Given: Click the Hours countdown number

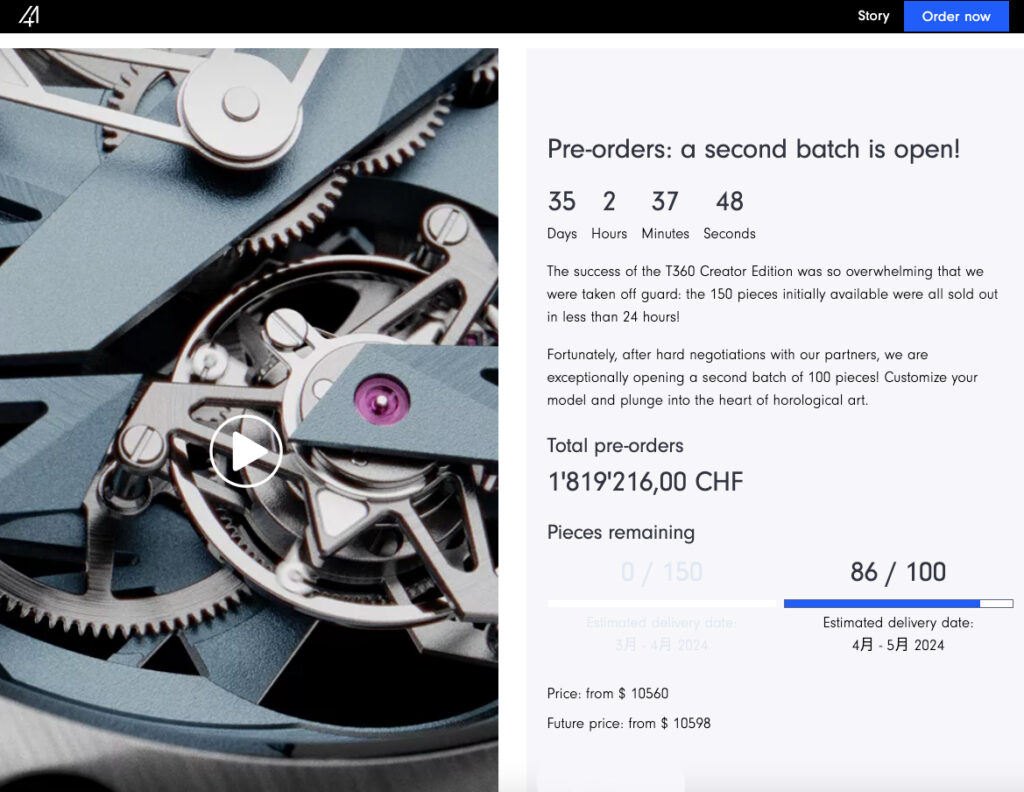Looking at the screenshot, I should pyautogui.click(x=609, y=201).
